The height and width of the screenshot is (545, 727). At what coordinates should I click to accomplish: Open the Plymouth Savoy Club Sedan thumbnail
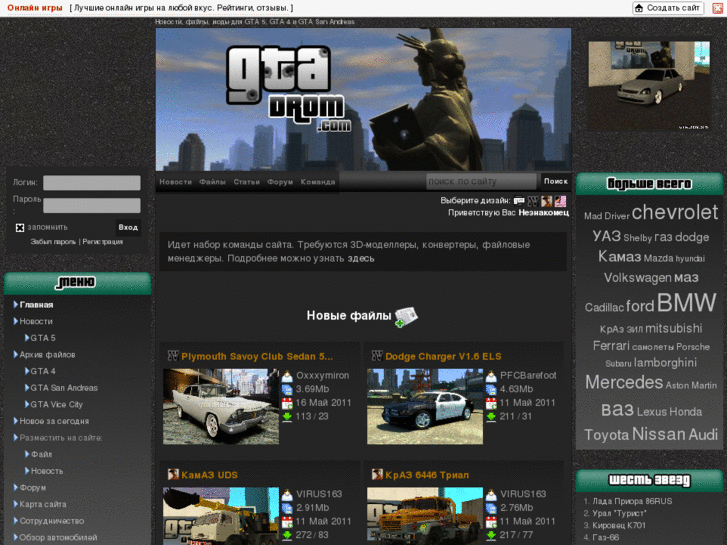click(x=221, y=406)
